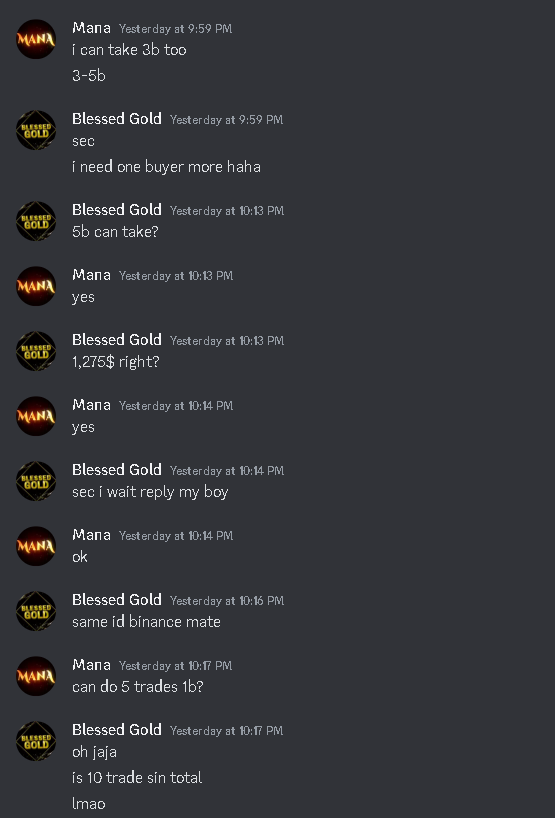Open Mana's avatar next to "i can take 3b too"
The height and width of the screenshot is (818, 555).
[x=36, y=39]
